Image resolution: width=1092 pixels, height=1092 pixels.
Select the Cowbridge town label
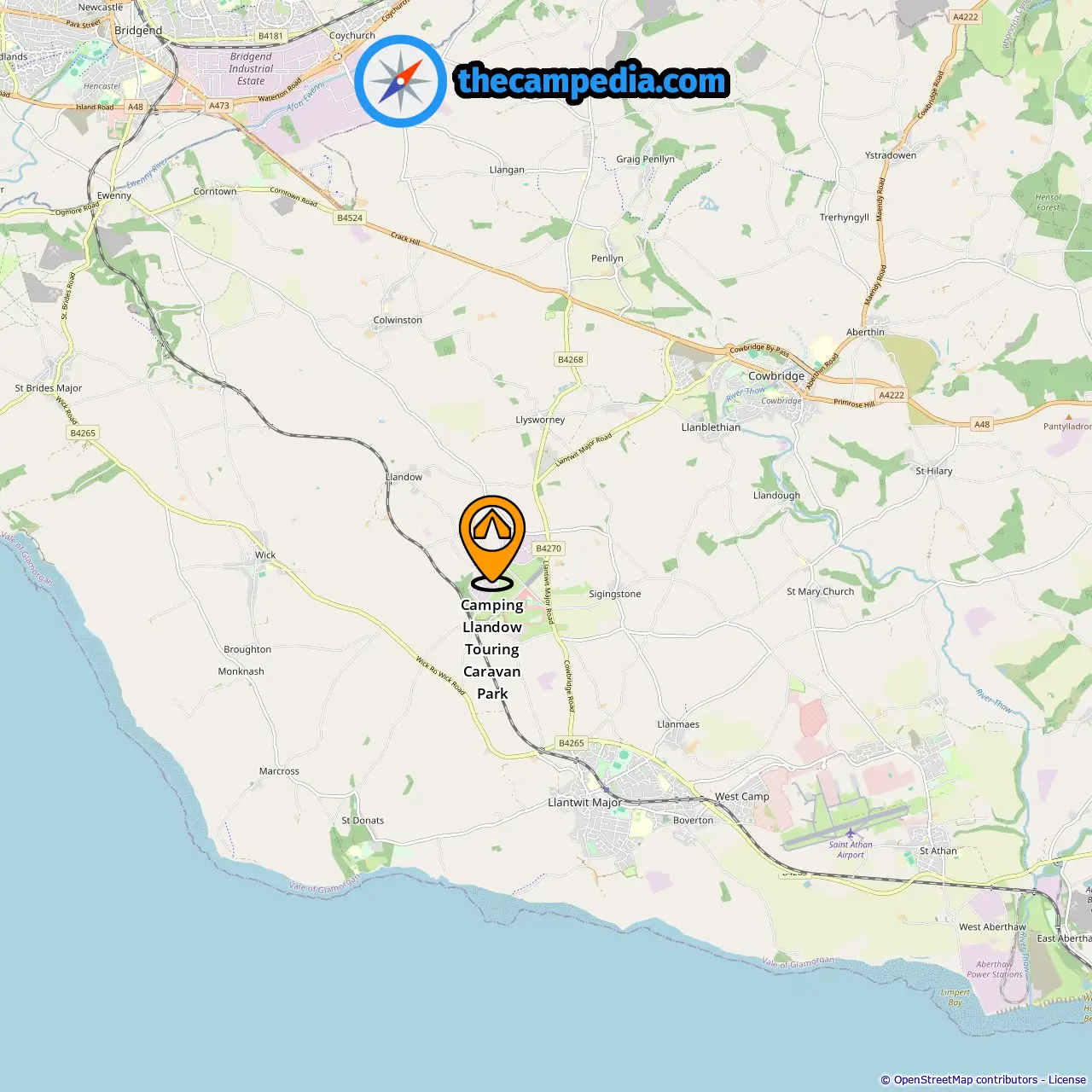pos(776,375)
